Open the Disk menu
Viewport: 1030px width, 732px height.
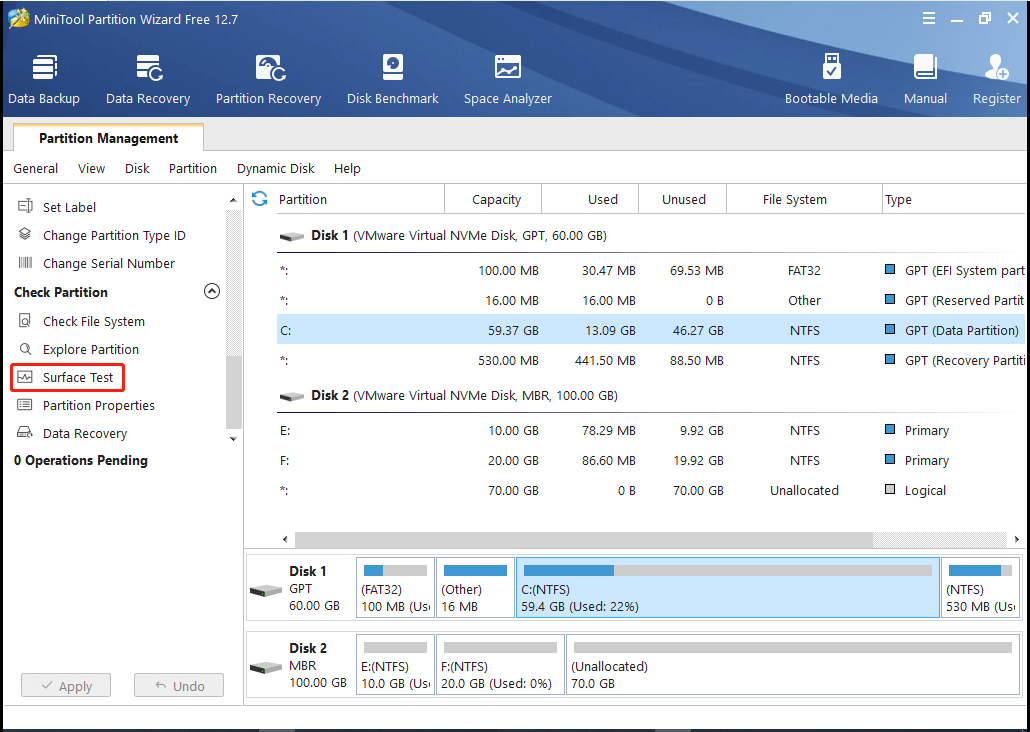pos(137,169)
